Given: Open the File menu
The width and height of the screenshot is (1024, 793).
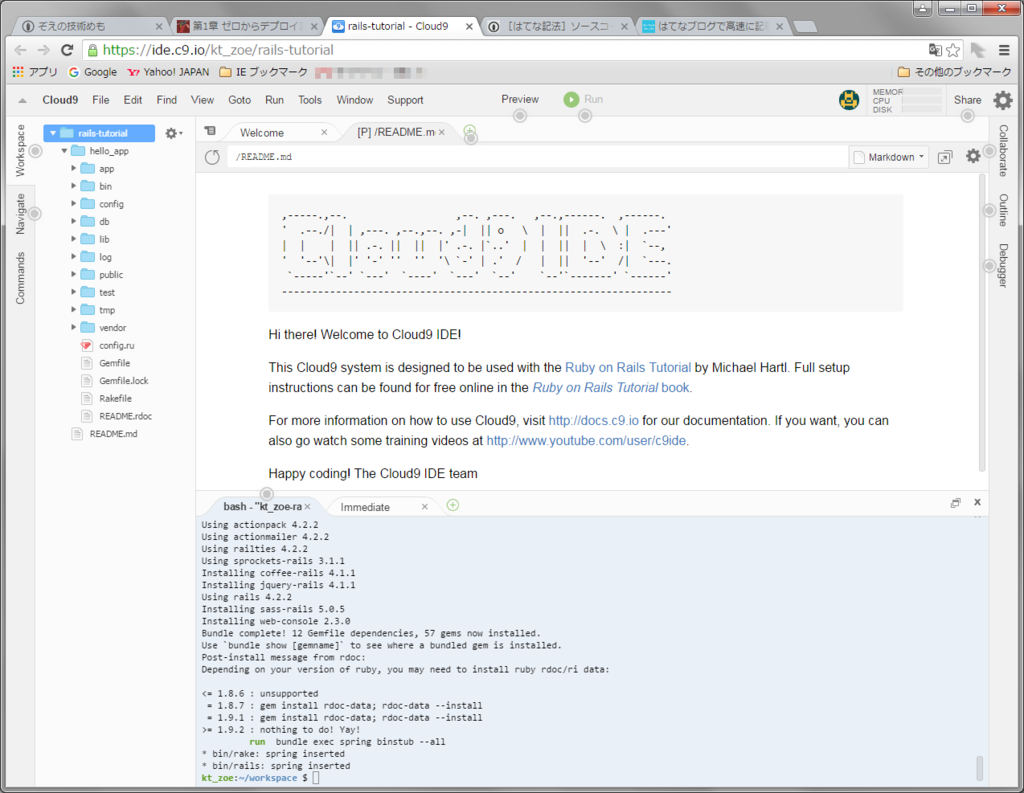Looking at the screenshot, I should [x=101, y=100].
